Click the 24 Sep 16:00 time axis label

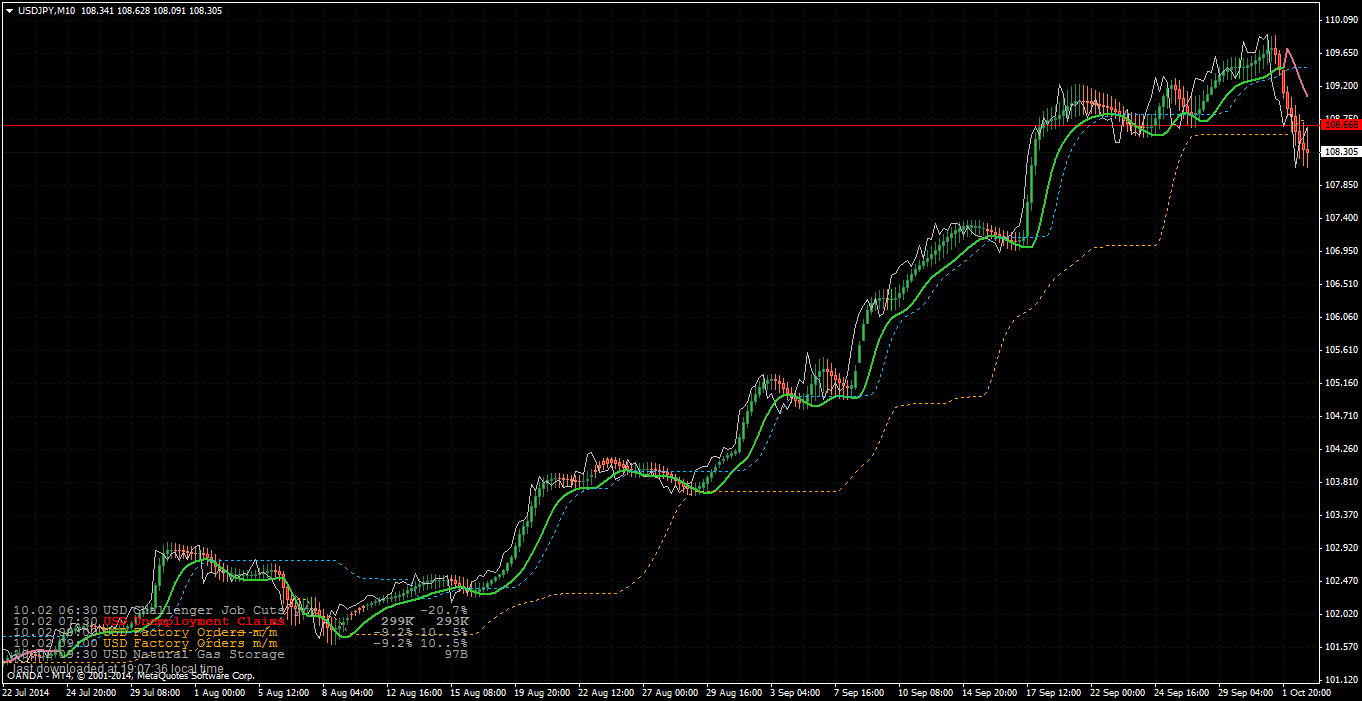1183,692
